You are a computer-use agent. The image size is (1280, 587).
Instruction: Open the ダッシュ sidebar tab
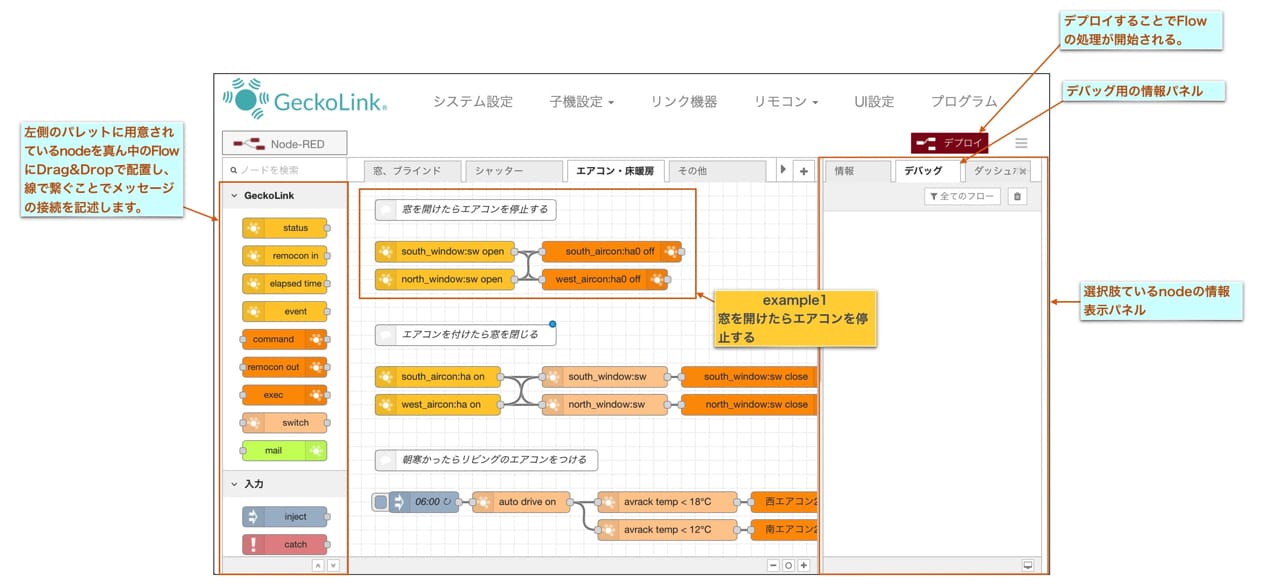coord(996,171)
